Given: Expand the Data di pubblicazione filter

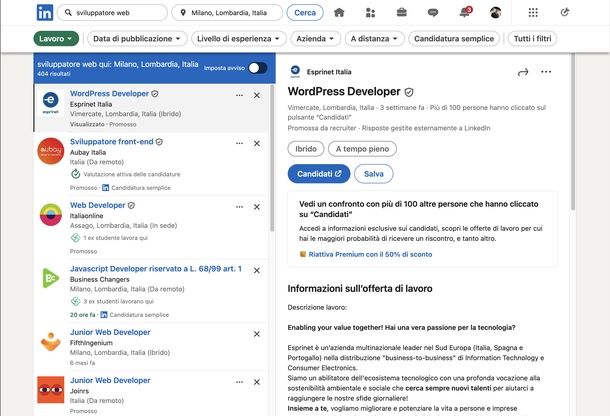Looking at the screenshot, I should tap(137, 39).
